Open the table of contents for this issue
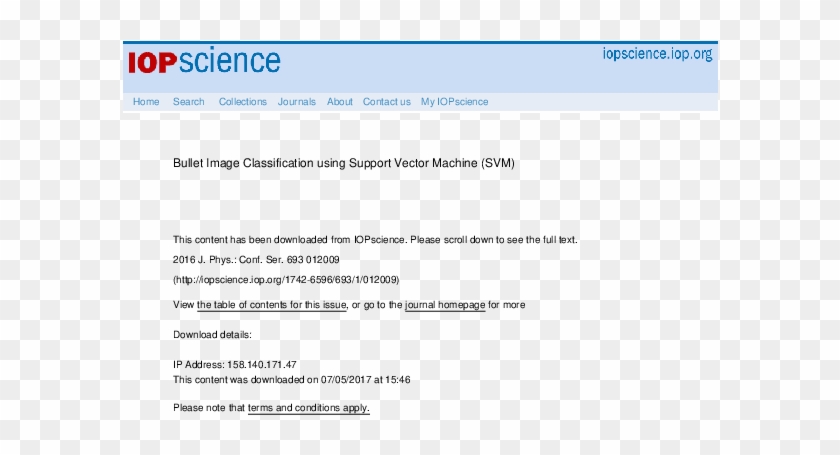 coord(272,305)
